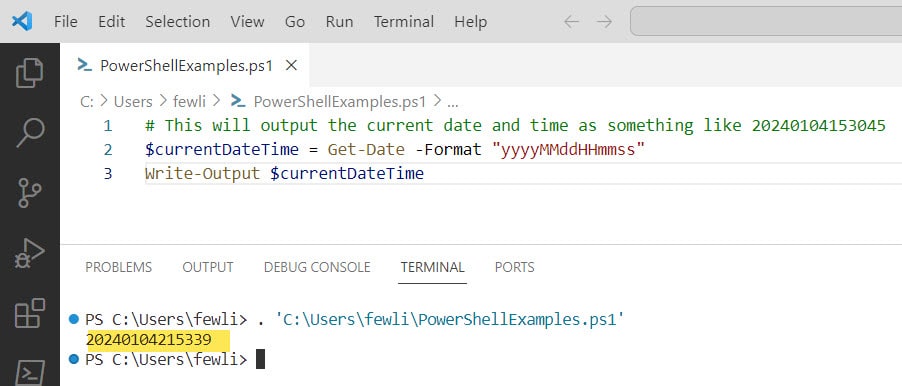The height and width of the screenshot is (386, 902).
Task: Click the blue command marker beside the script command
Action: 73,319
